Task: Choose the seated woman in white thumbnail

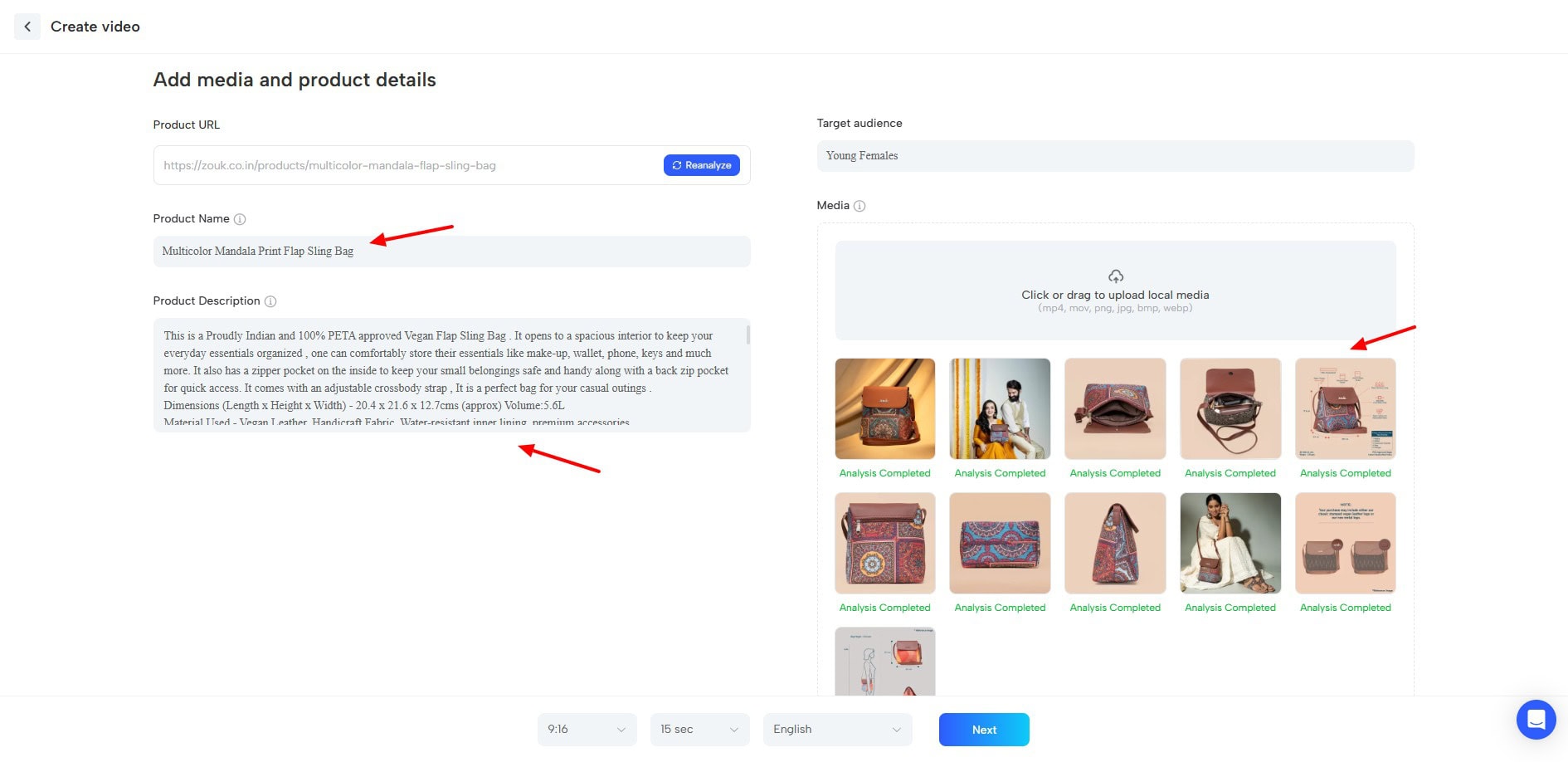Action: tap(1230, 543)
